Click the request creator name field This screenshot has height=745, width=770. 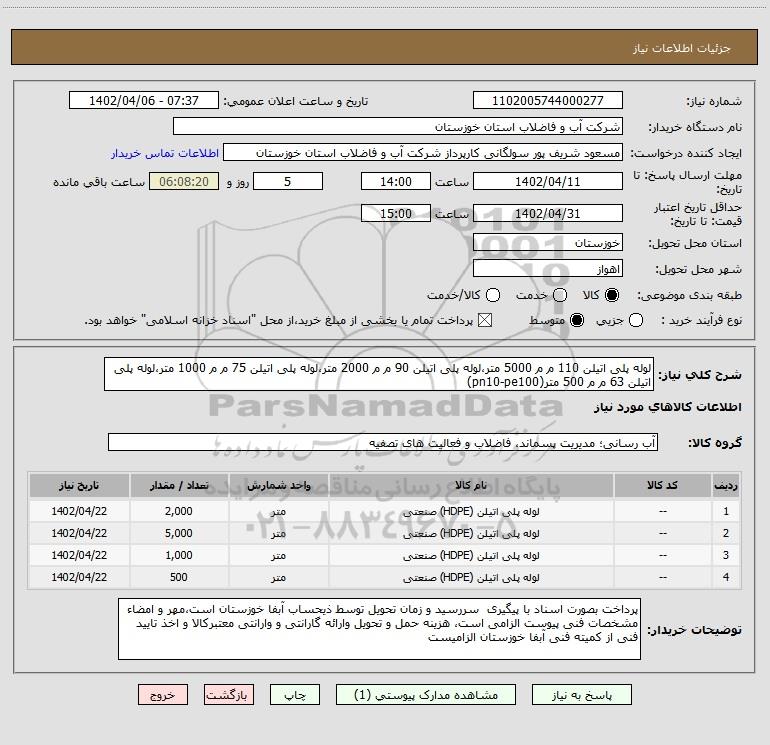[423, 153]
